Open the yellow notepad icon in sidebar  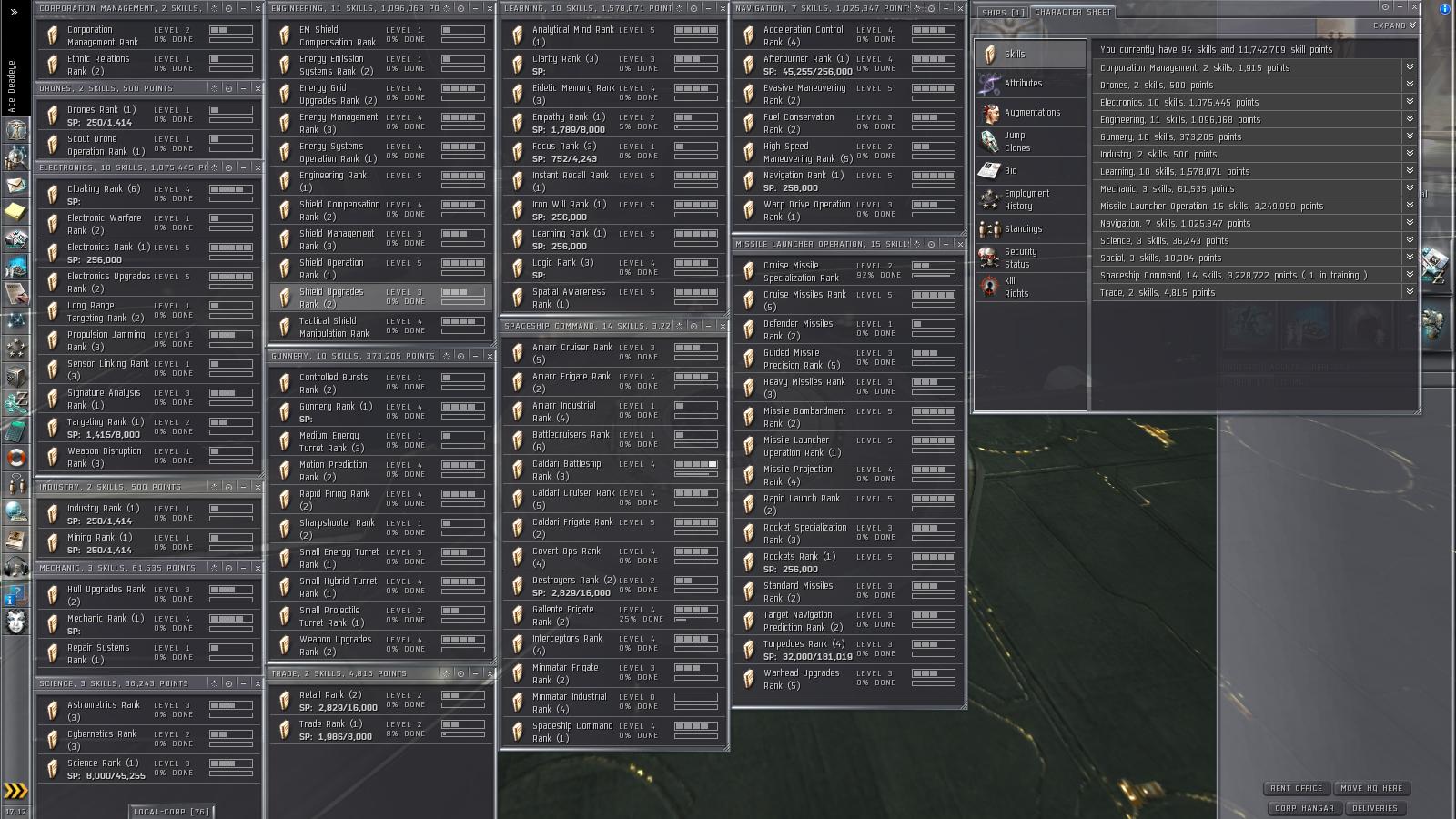[x=15, y=212]
